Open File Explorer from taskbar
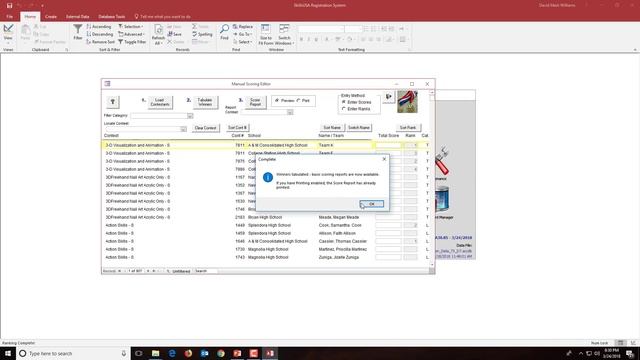640x360 pixels. [x=156, y=353]
